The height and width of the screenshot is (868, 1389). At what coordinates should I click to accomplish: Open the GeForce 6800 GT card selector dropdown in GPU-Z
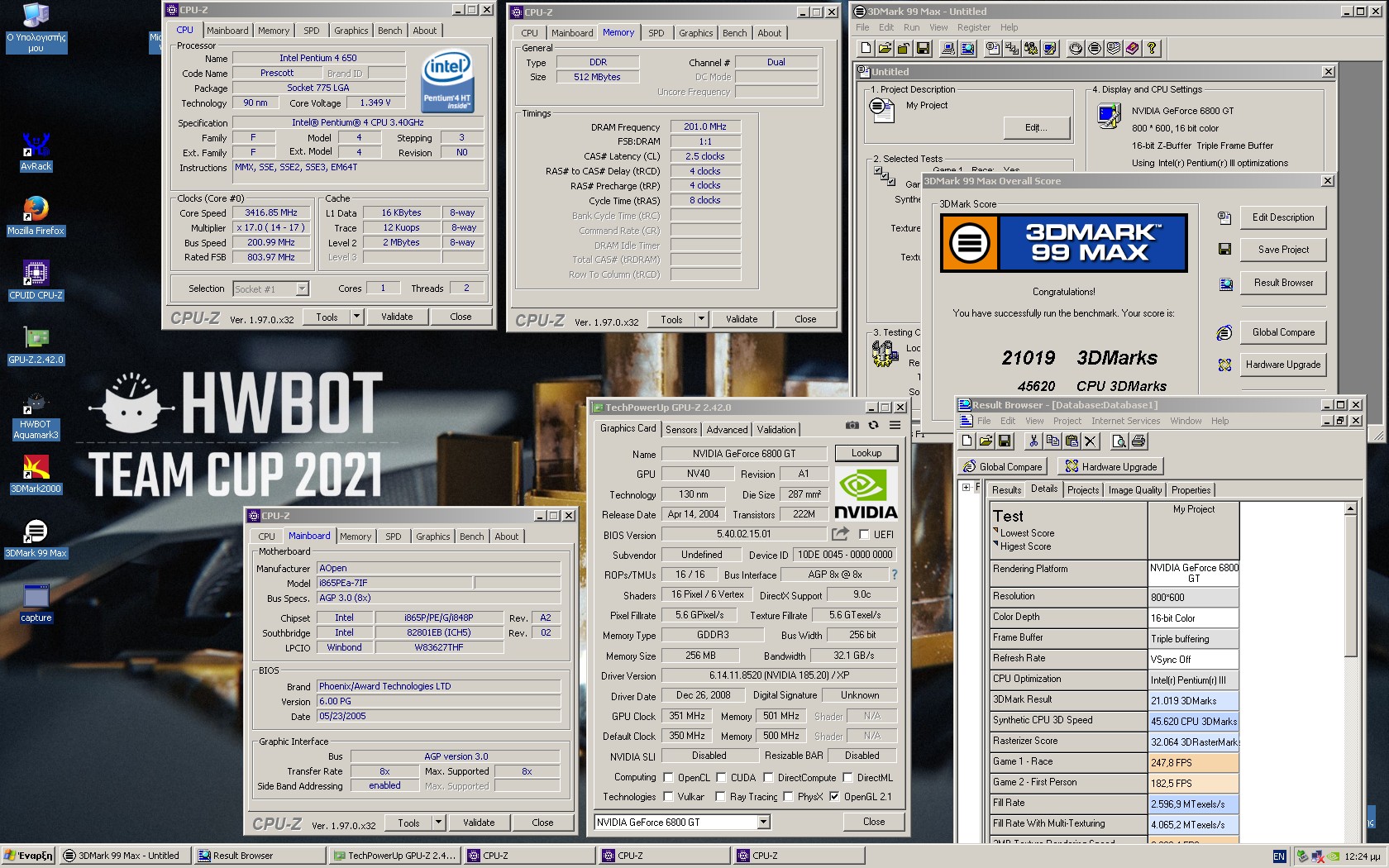(764, 822)
